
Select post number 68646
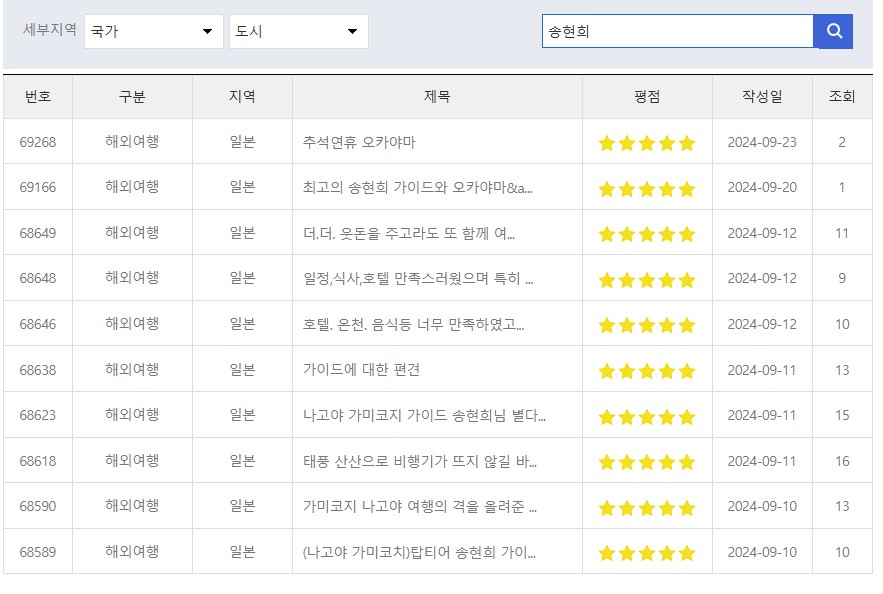[38, 324]
